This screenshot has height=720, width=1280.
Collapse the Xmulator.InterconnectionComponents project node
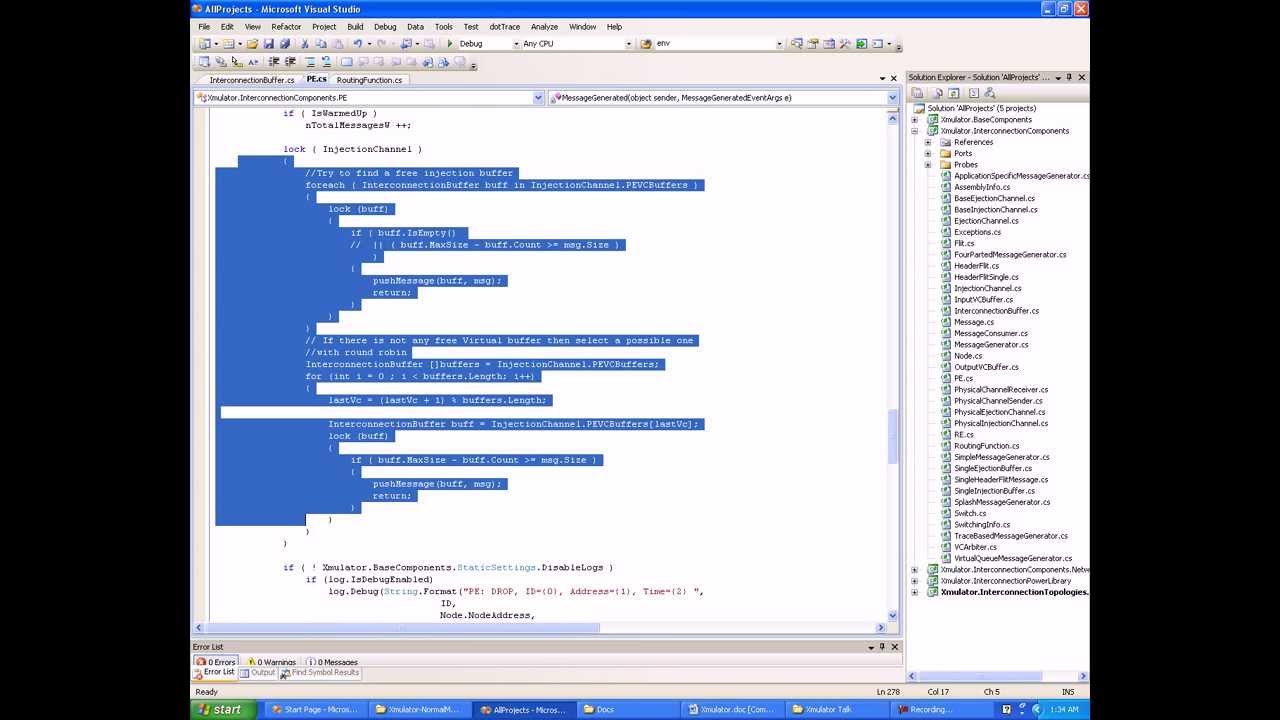(914, 131)
